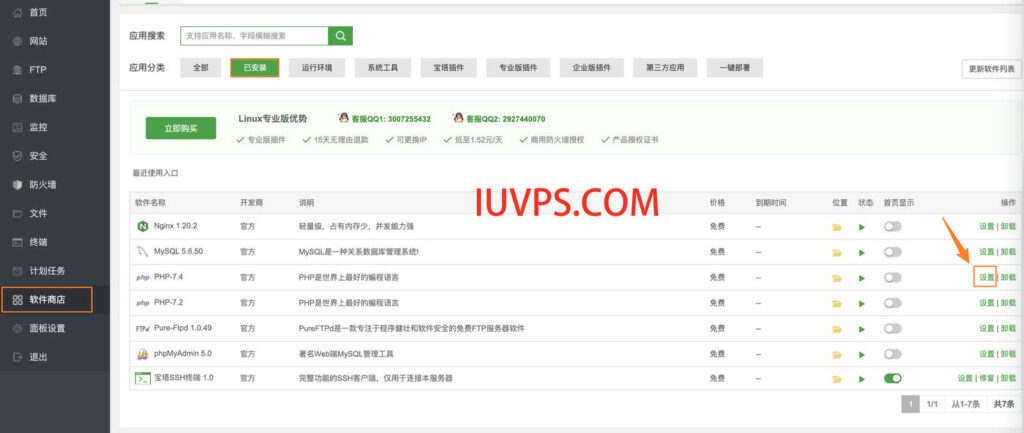
Task: Select the 专业版插件 category filter
Action: [518, 68]
